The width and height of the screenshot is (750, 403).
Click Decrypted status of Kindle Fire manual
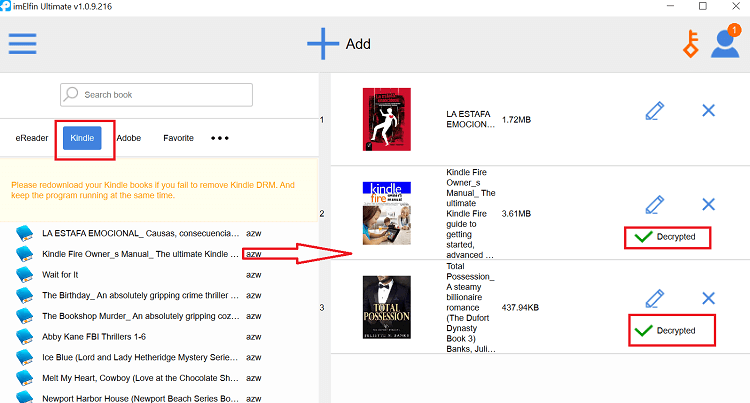click(665, 237)
